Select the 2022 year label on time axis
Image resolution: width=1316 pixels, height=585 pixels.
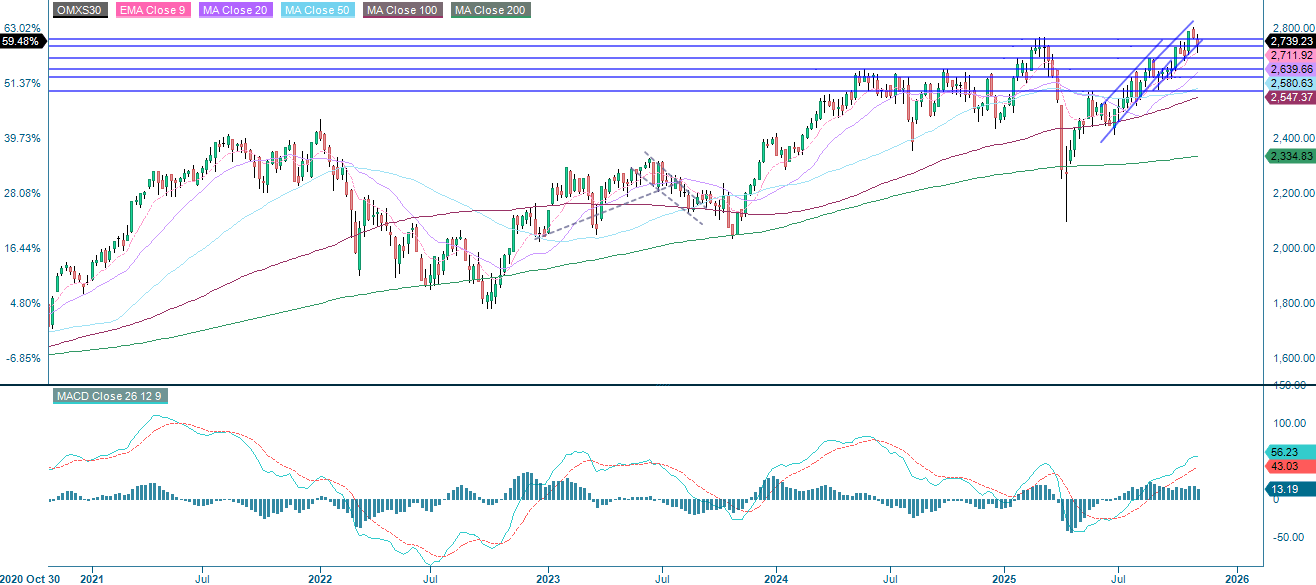click(x=320, y=578)
